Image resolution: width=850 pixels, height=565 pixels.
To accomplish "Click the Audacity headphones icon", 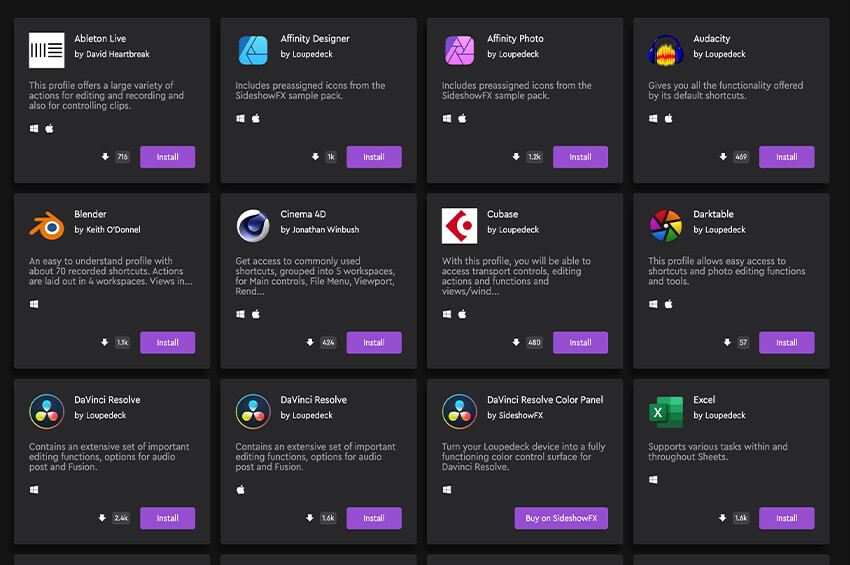I will point(666,50).
